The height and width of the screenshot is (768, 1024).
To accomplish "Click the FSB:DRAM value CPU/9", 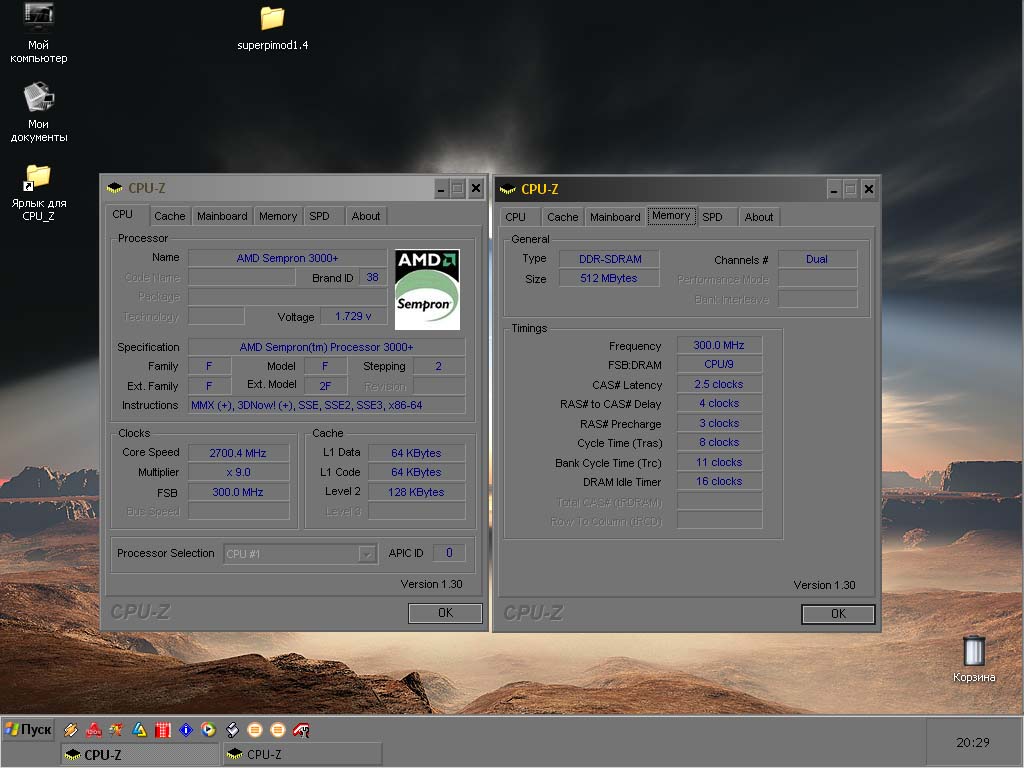I will pos(719,364).
